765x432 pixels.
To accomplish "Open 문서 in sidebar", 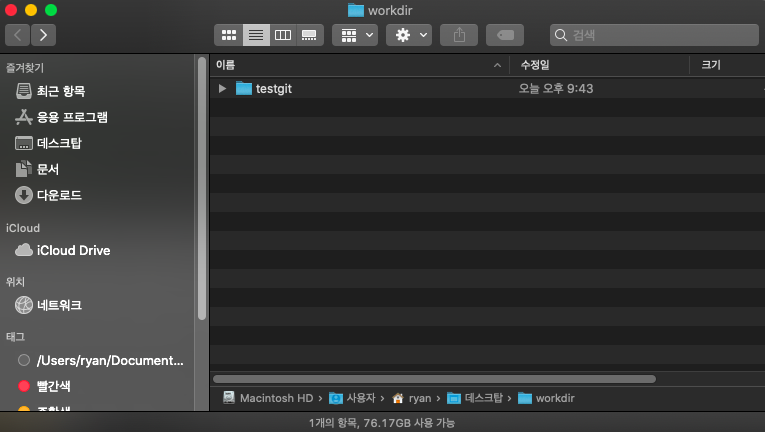I will tap(38, 169).
